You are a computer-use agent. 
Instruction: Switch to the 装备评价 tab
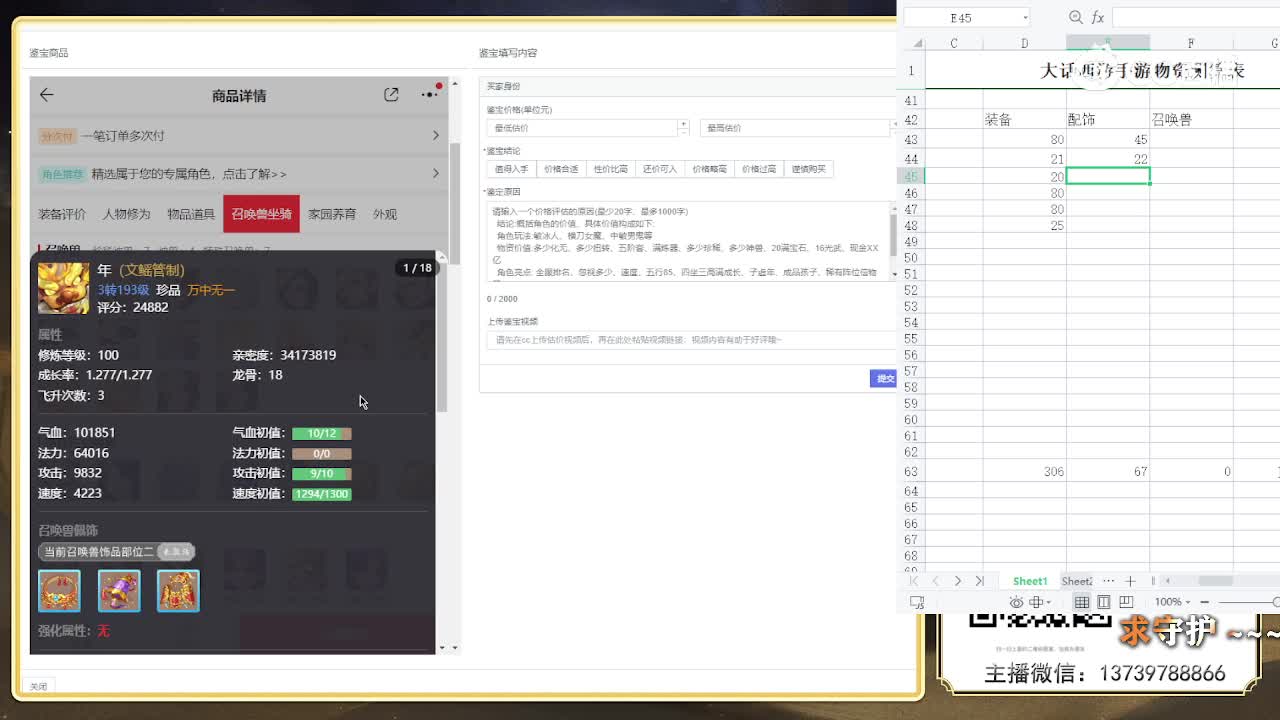[62, 214]
